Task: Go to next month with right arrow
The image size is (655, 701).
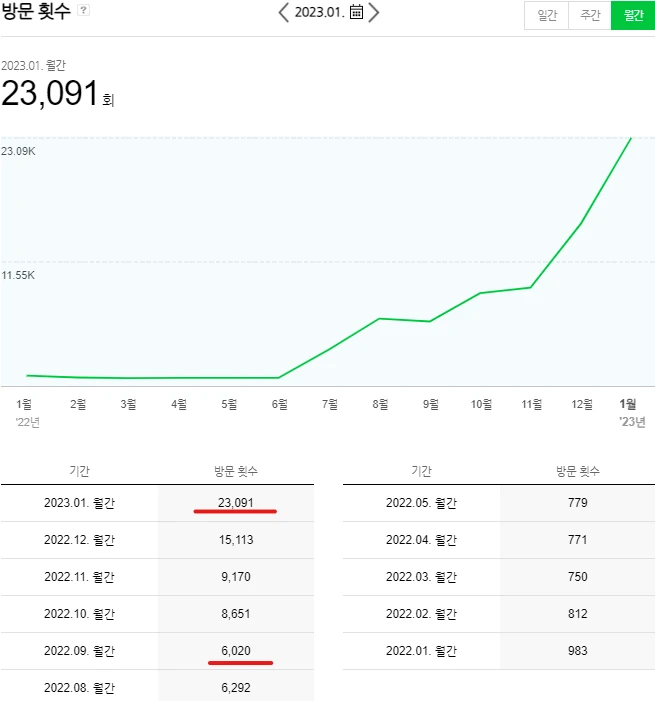Action: tap(374, 13)
